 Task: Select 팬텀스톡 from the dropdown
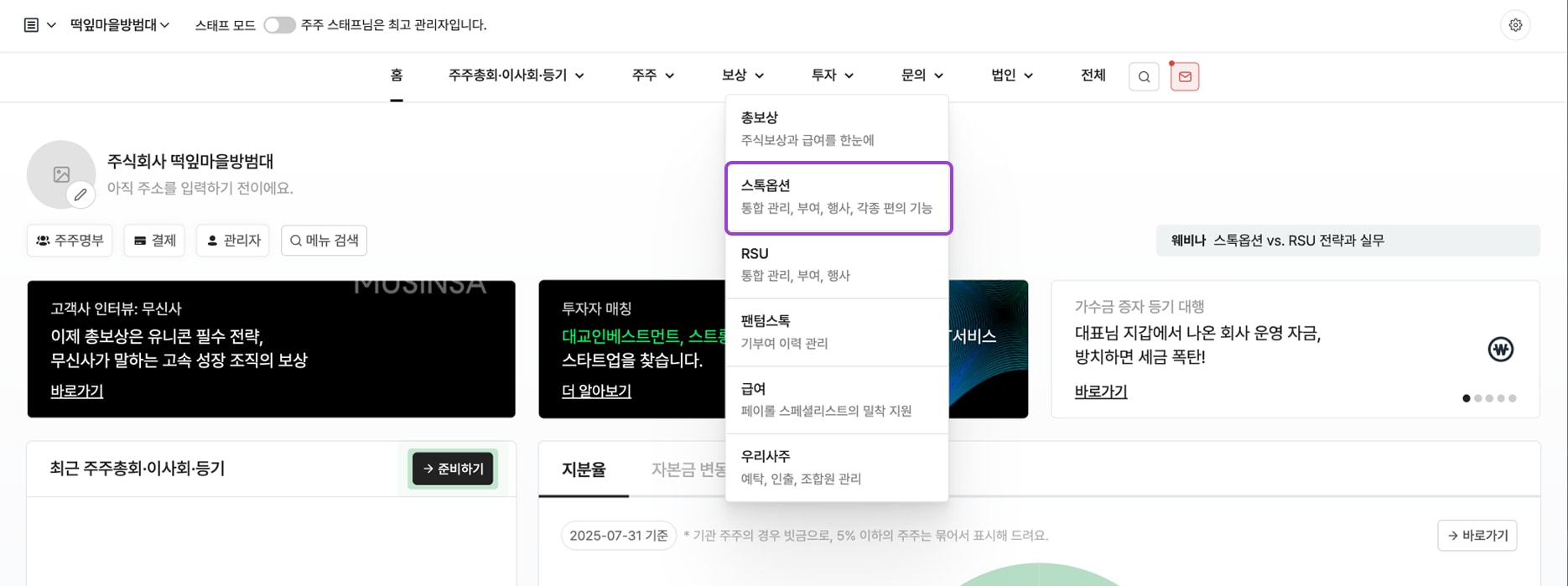(x=837, y=332)
